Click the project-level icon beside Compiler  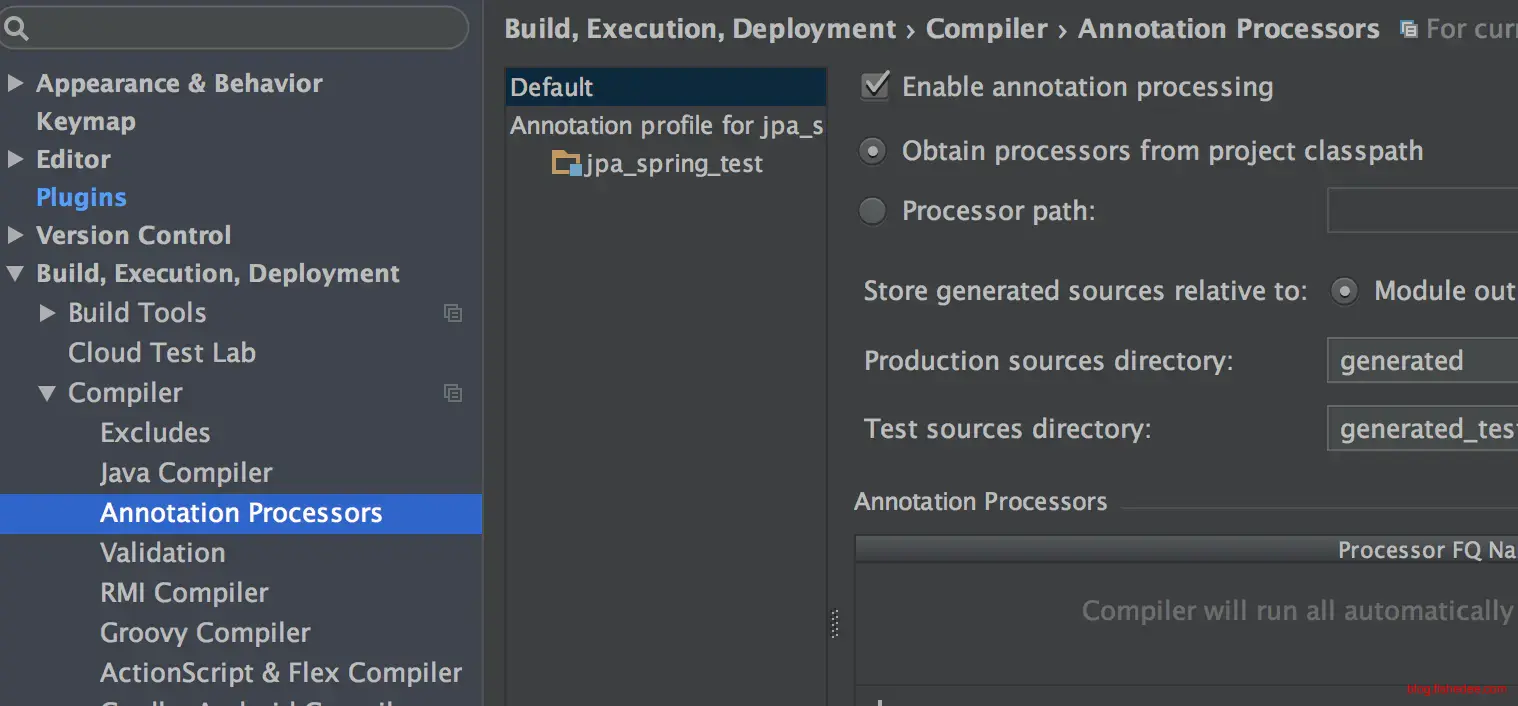pos(453,393)
